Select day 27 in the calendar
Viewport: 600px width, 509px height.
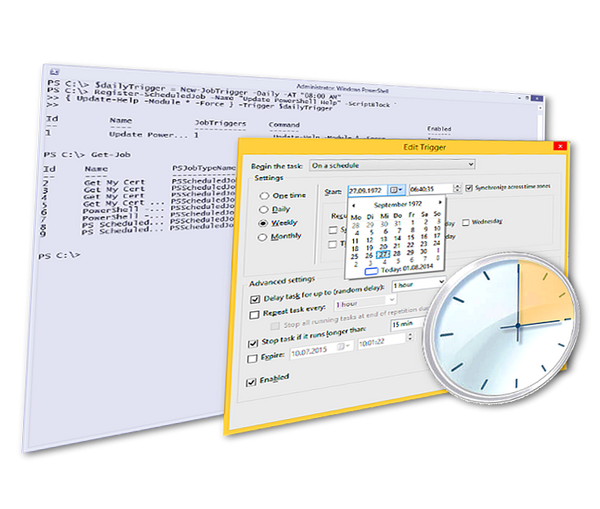[383, 254]
